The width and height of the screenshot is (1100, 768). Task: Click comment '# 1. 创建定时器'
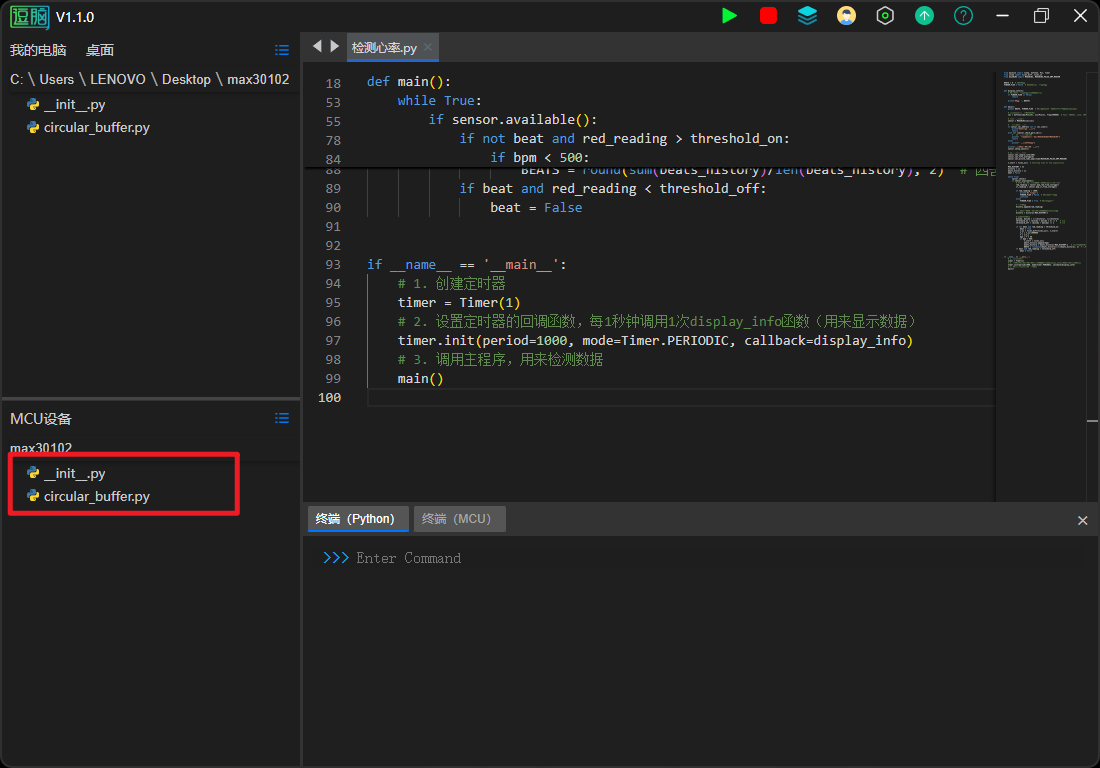point(451,284)
